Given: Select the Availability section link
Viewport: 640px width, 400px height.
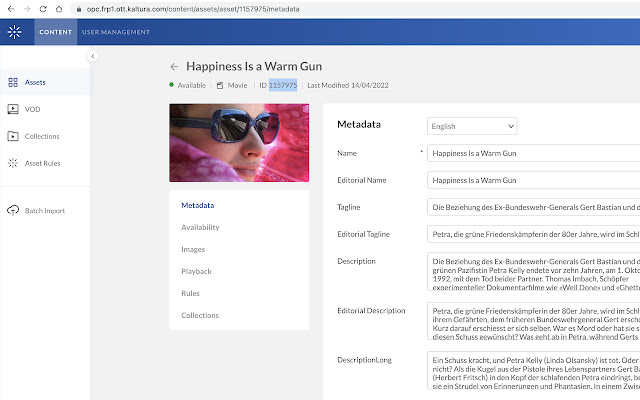Looking at the screenshot, I should coord(200,227).
